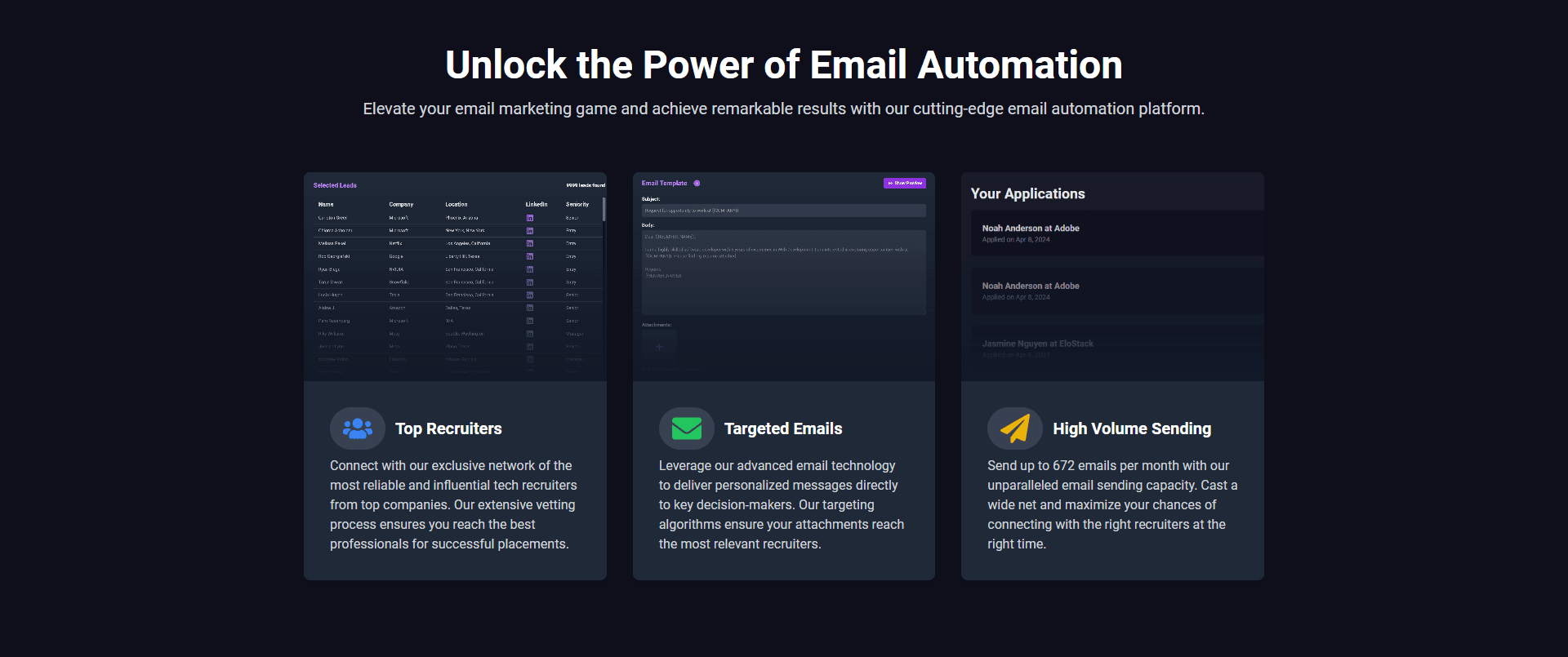The height and width of the screenshot is (657, 1568).
Task: Click the green envelope icon beside Targeted Emails
Action: (687, 428)
